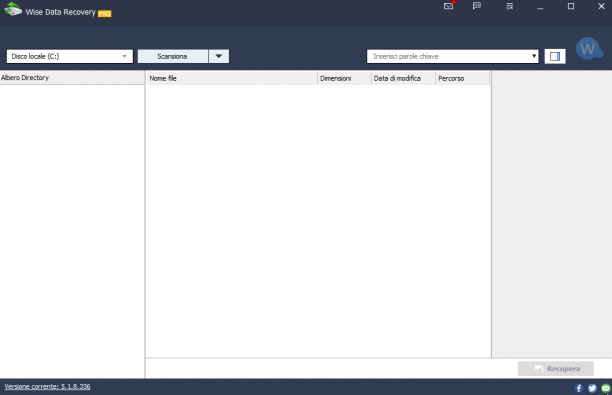This screenshot has height=395, width=612.
Task: Expand the keyword search dropdown arrow
Action: tap(534, 57)
